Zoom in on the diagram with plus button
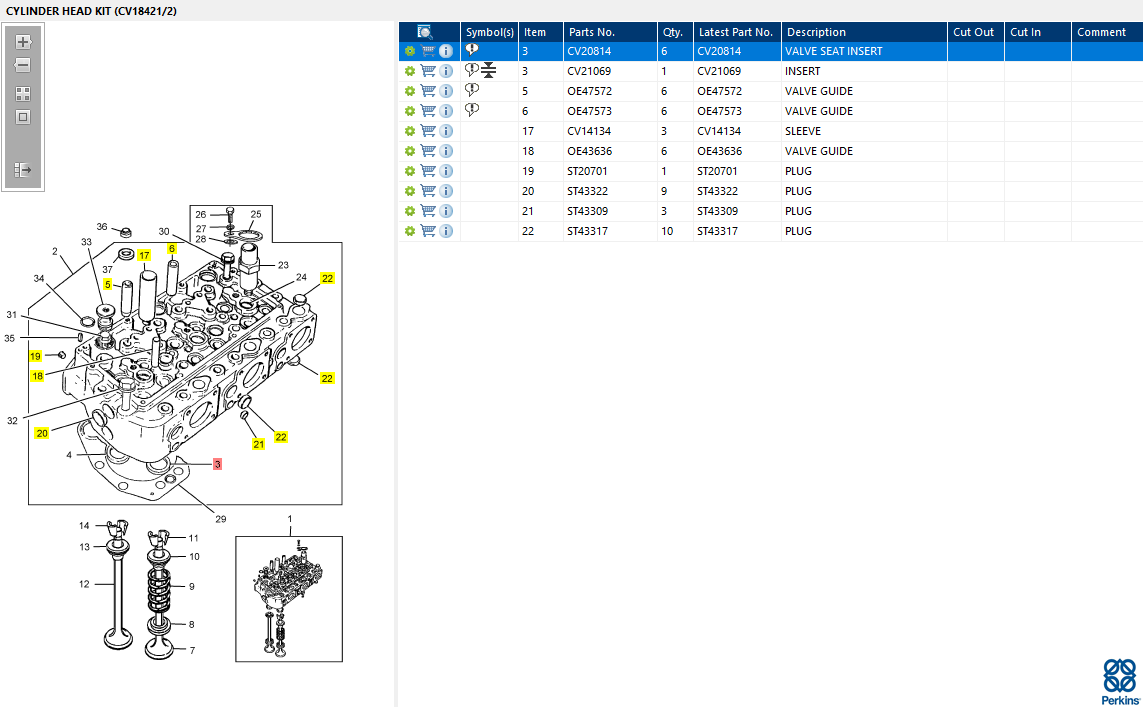This screenshot has height=707, width=1143. click(x=23, y=42)
